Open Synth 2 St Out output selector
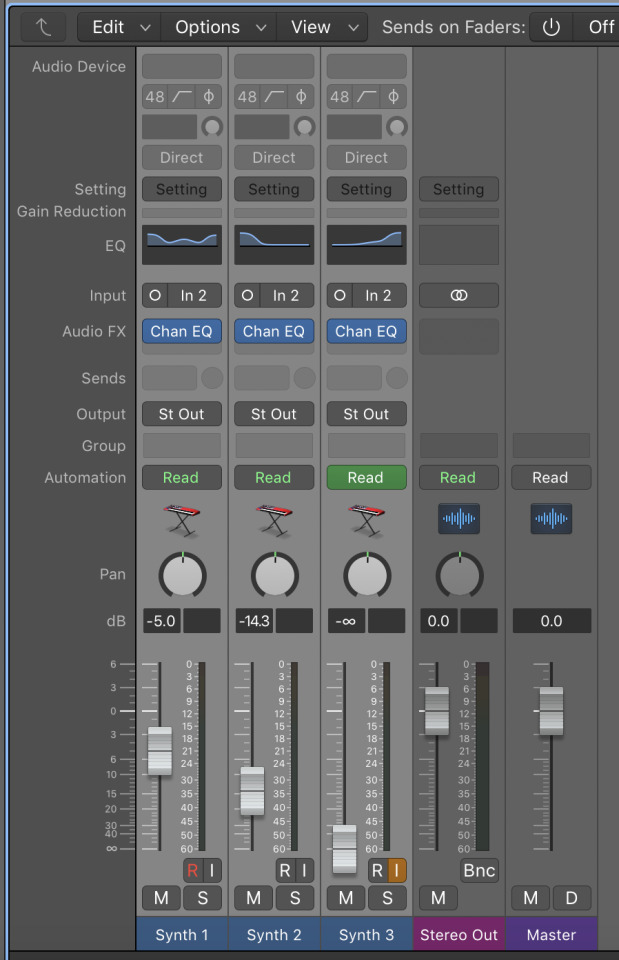Screen dimensions: 619x960 point(274,414)
